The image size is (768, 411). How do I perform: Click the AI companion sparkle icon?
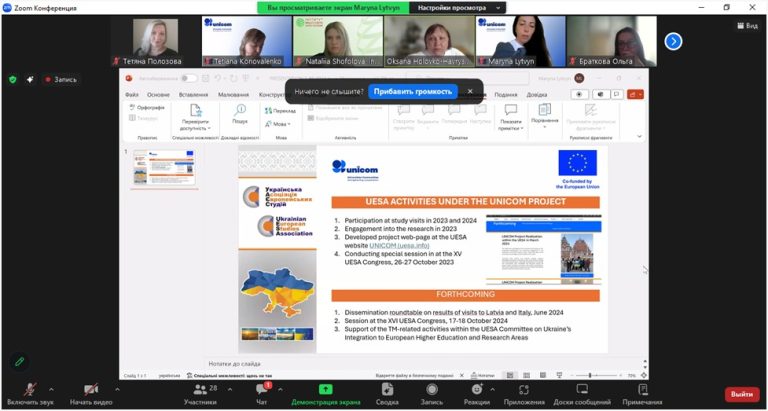pos(30,79)
